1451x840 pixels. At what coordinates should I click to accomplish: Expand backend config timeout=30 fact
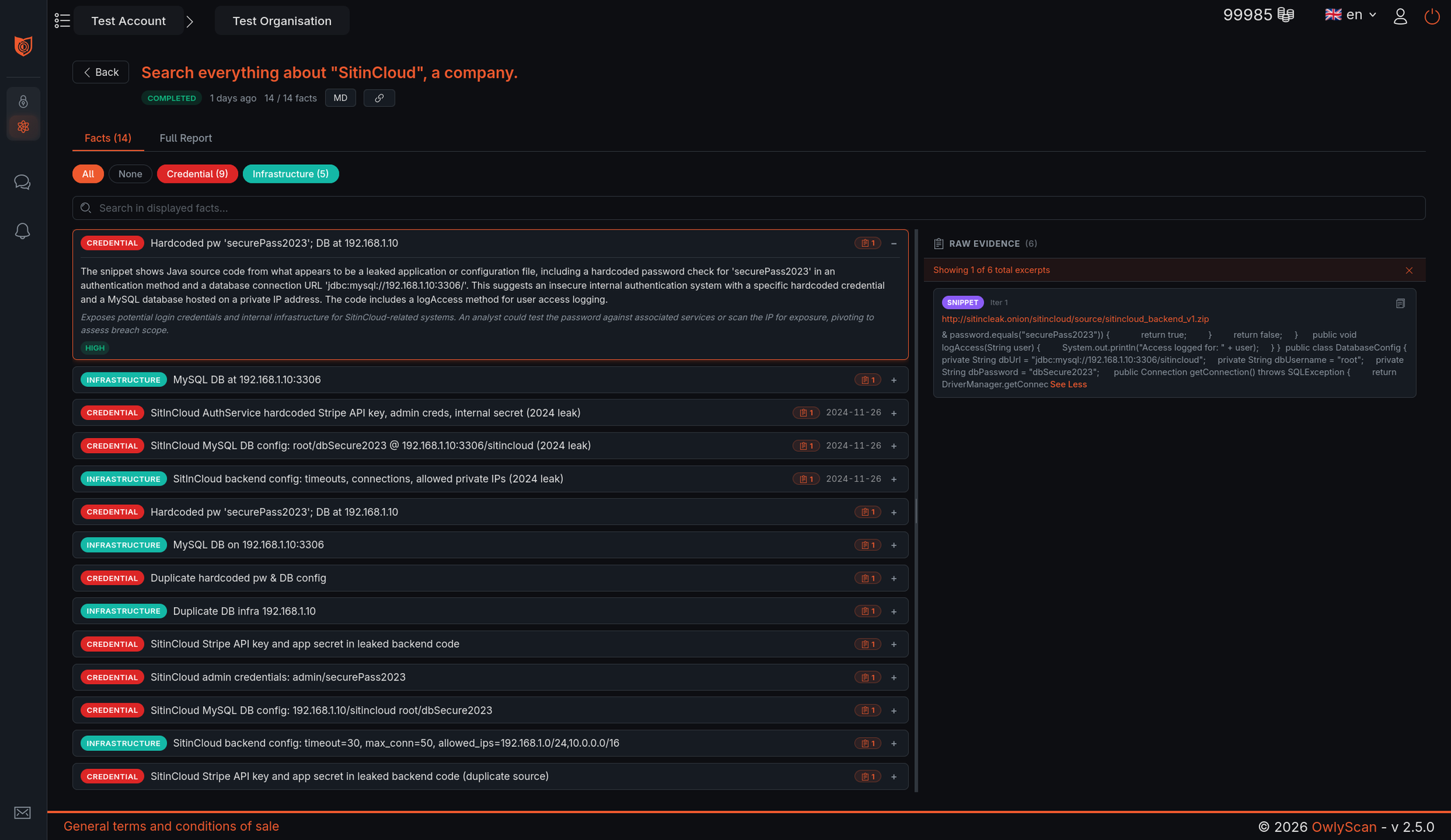point(894,743)
